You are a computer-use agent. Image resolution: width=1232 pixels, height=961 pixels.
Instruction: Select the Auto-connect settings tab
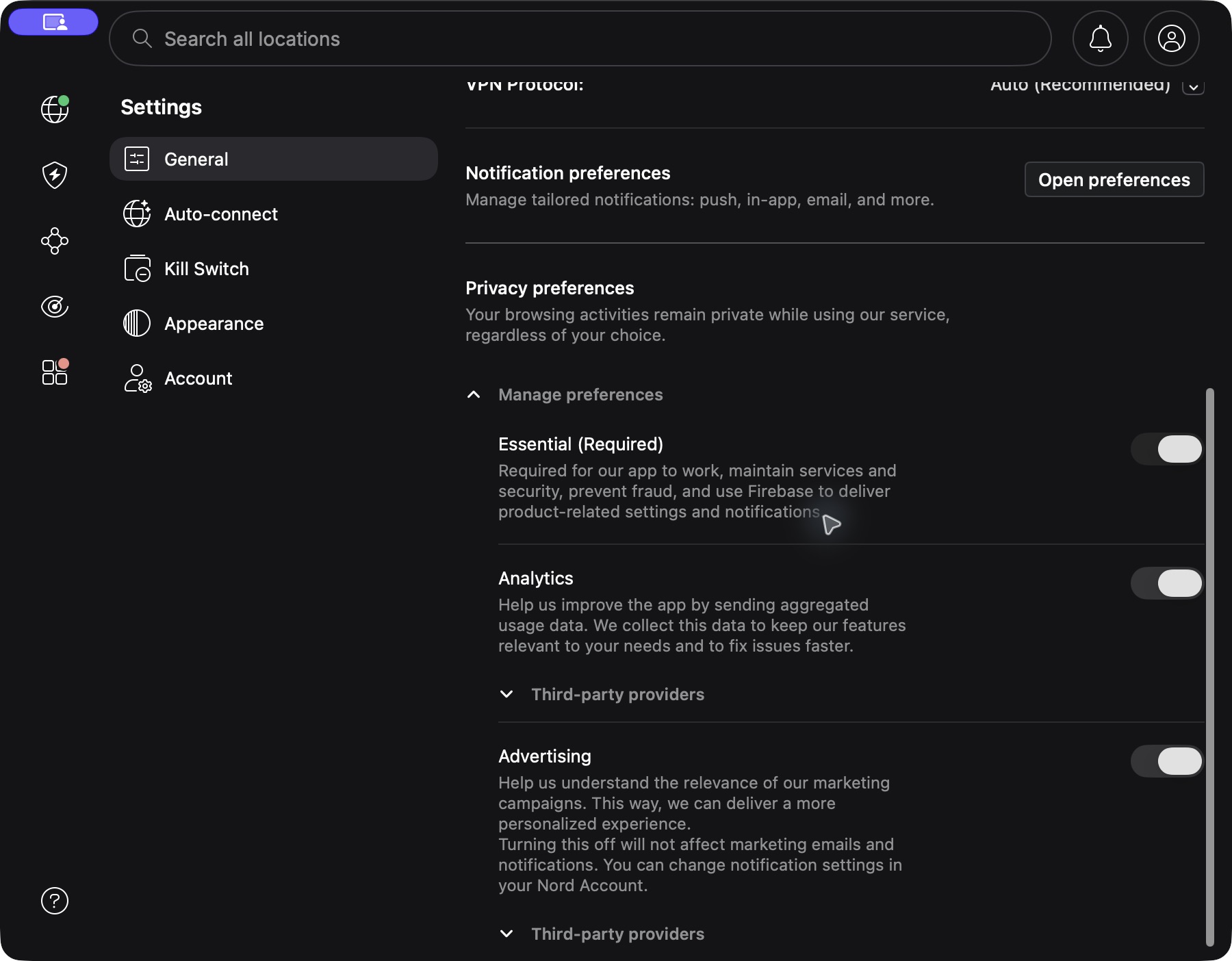(274, 214)
